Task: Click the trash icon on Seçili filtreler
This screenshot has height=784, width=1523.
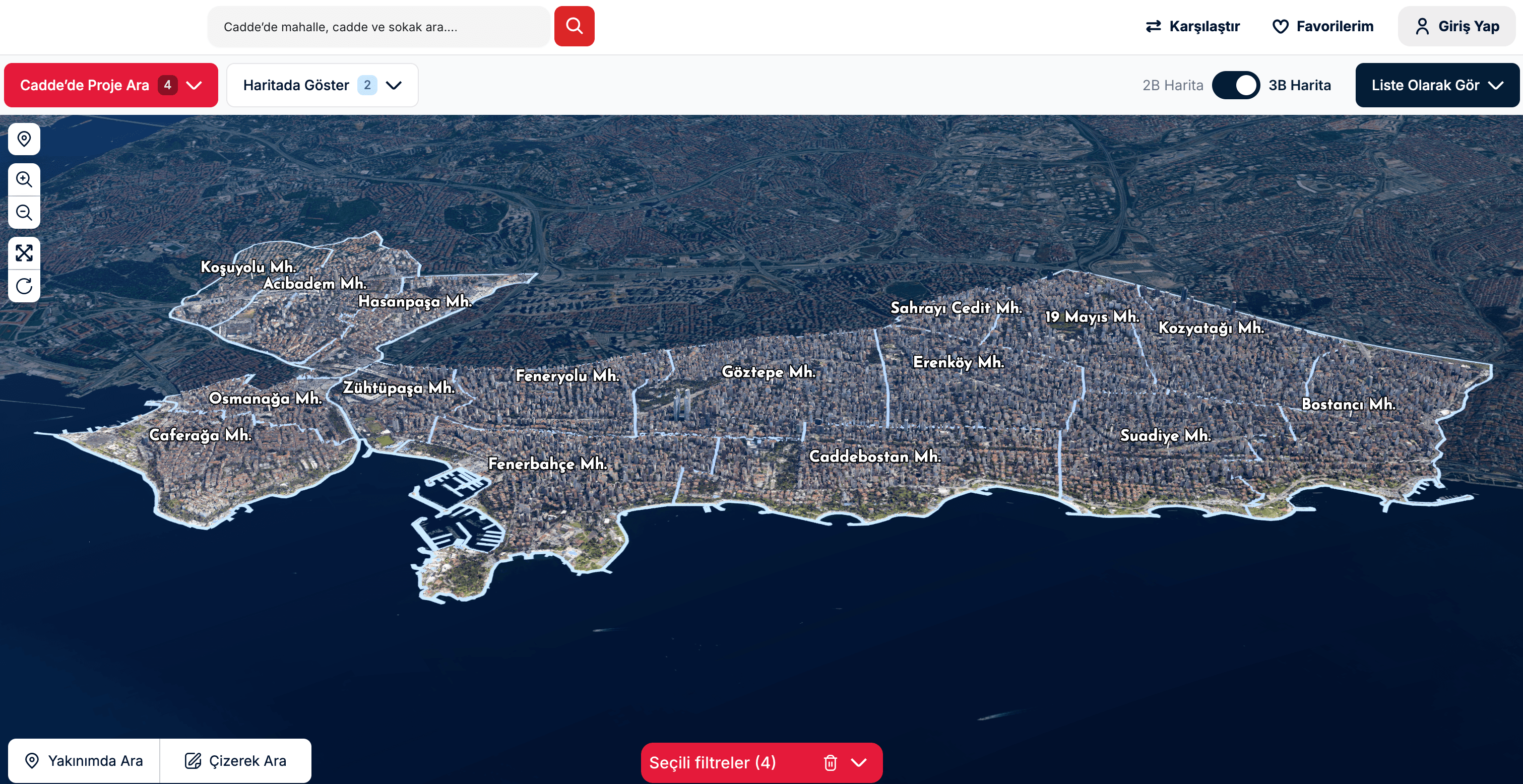Action: tap(830, 763)
